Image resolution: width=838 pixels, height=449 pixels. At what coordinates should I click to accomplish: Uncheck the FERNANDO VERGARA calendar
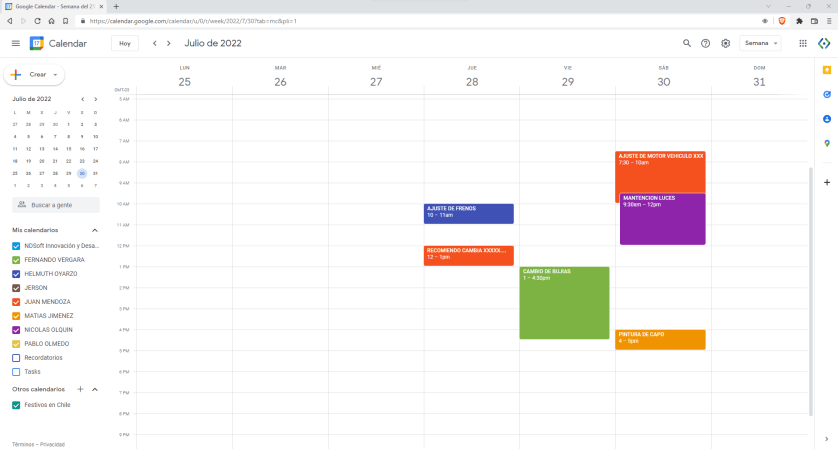(x=16, y=259)
